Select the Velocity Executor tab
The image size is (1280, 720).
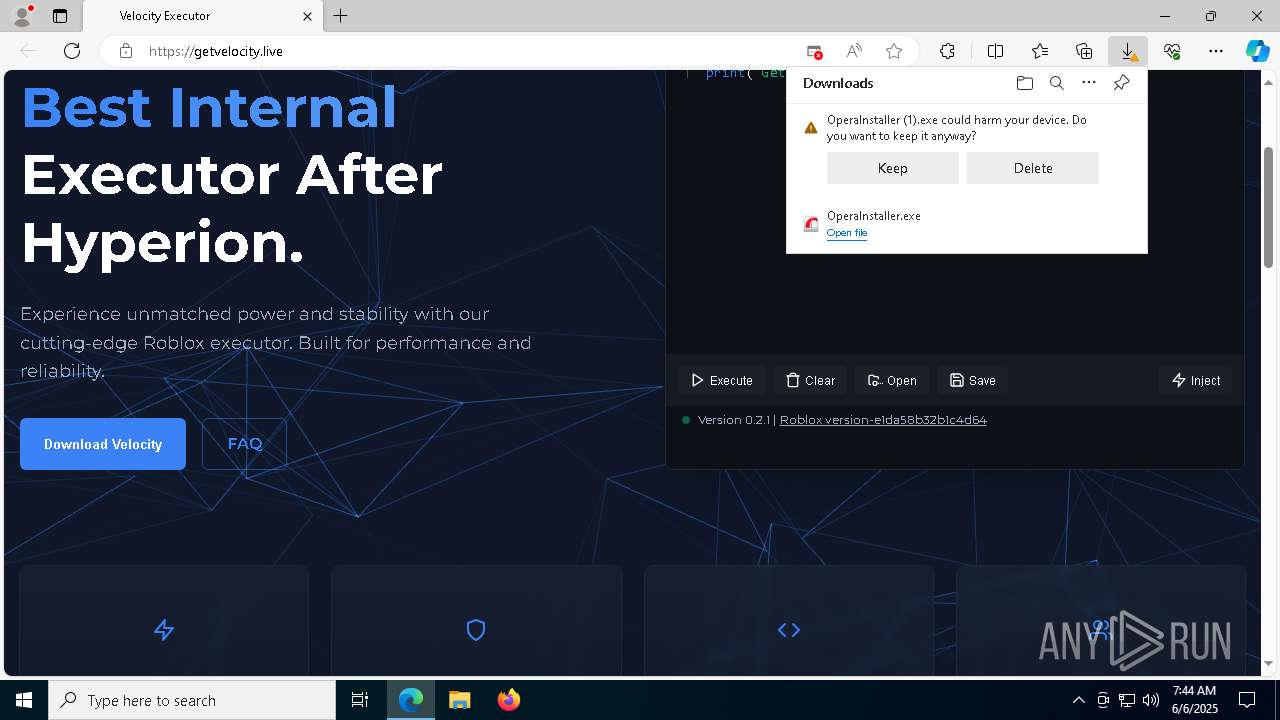point(201,16)
